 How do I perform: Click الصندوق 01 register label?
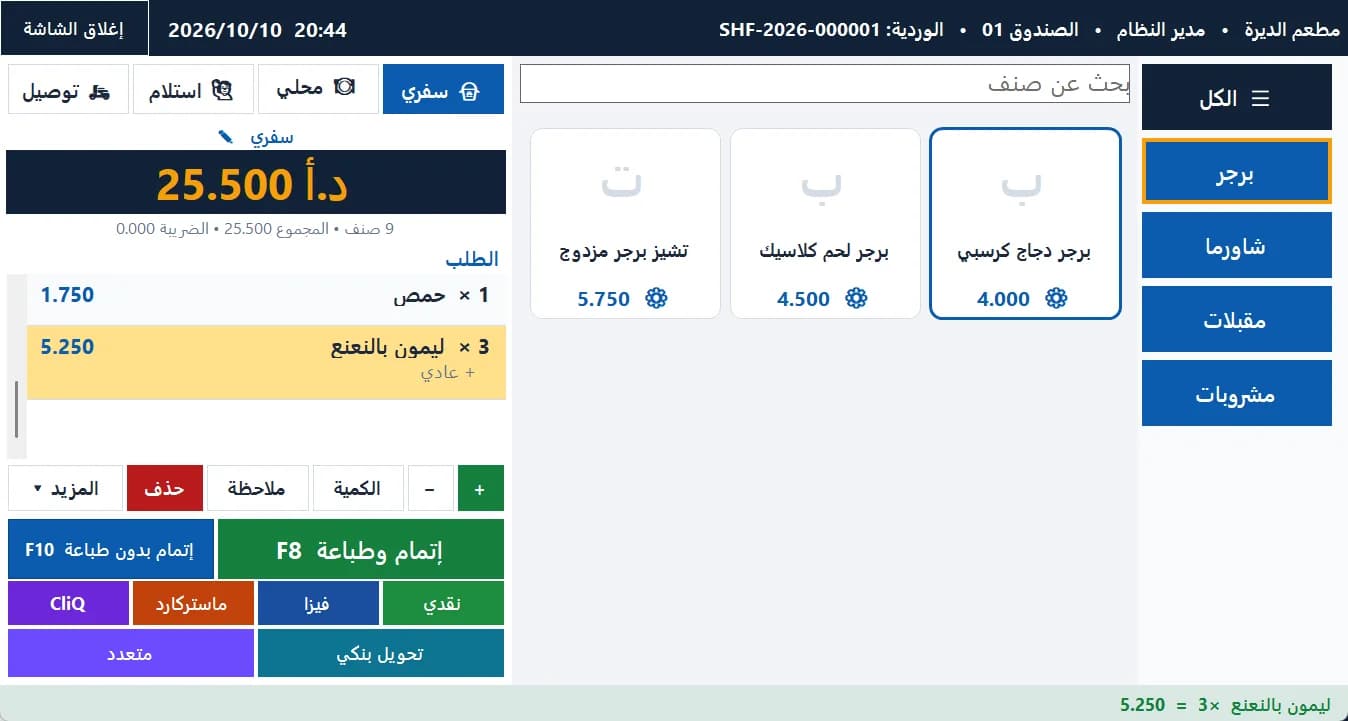(1030, 29)
